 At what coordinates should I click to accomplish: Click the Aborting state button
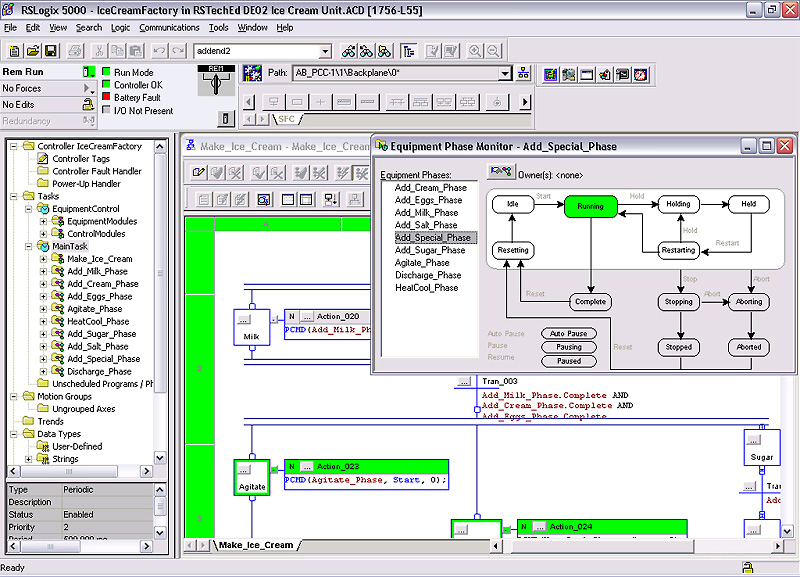(x=748, y=302)
